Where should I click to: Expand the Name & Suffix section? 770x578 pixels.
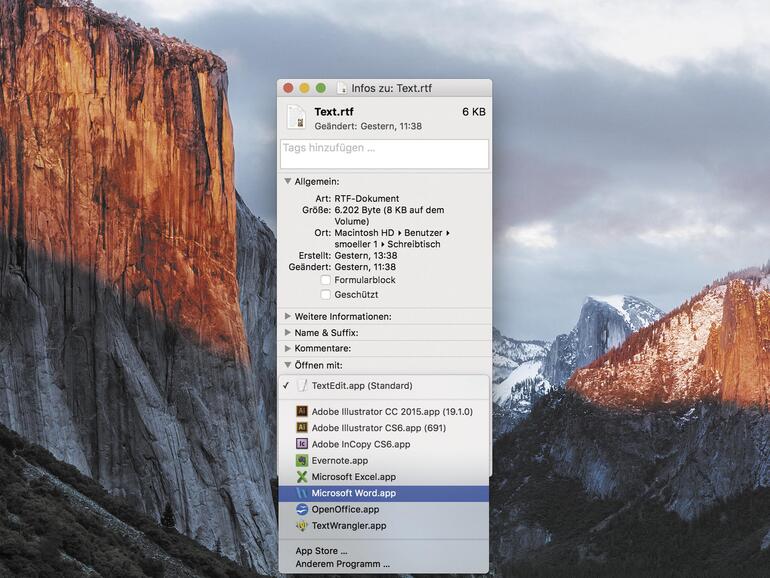pos(288,332)
